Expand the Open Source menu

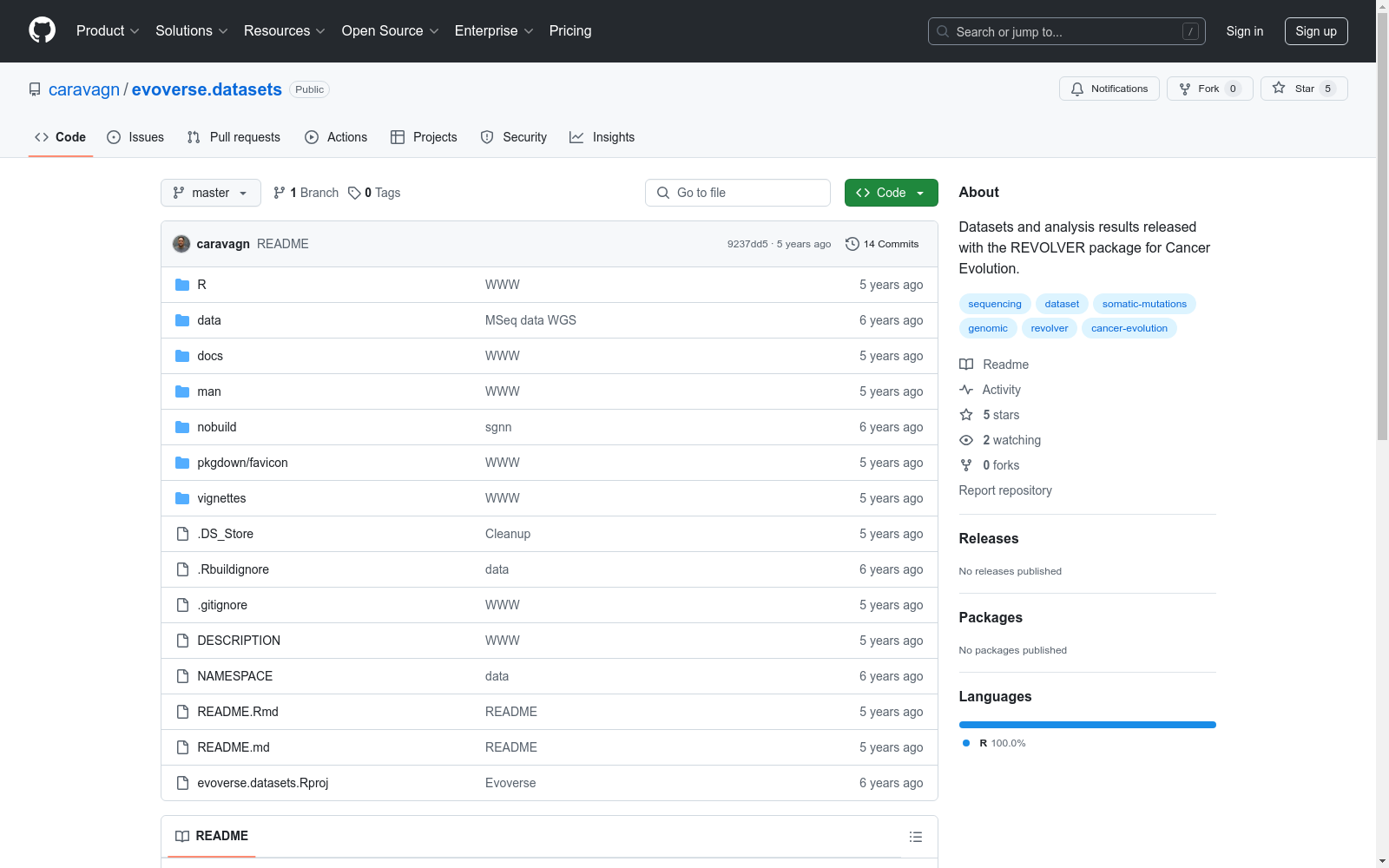pyautogui.click(x=391, y=30)
